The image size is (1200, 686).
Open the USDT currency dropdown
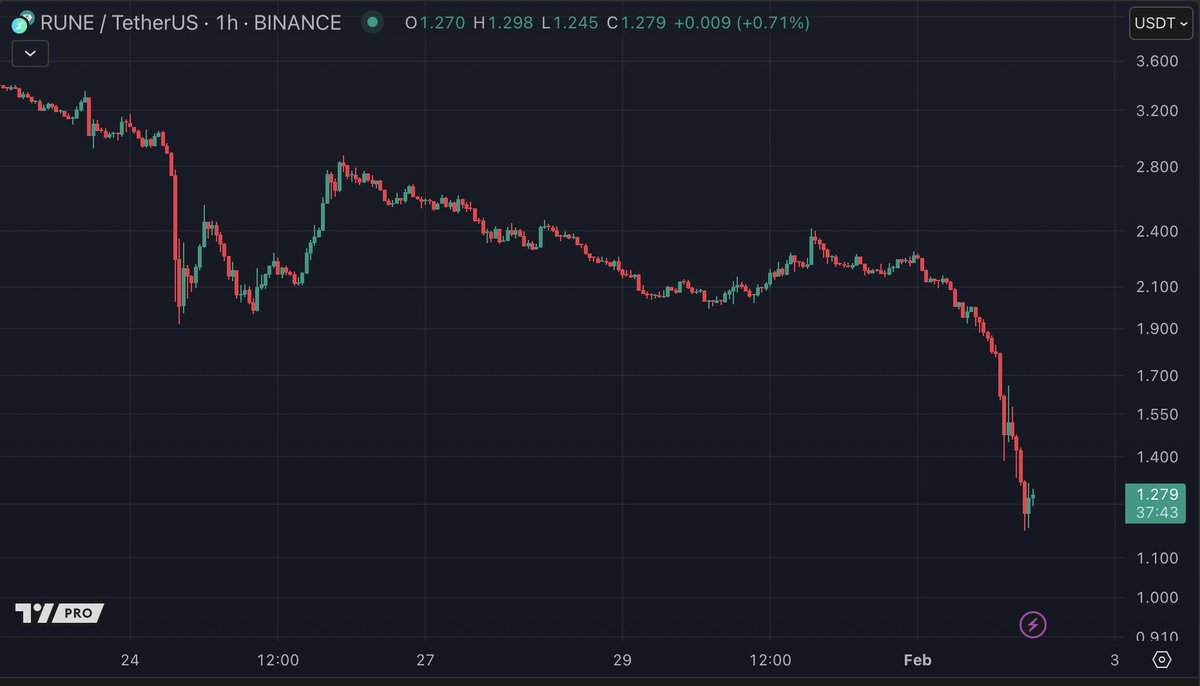pos(1160,23)
